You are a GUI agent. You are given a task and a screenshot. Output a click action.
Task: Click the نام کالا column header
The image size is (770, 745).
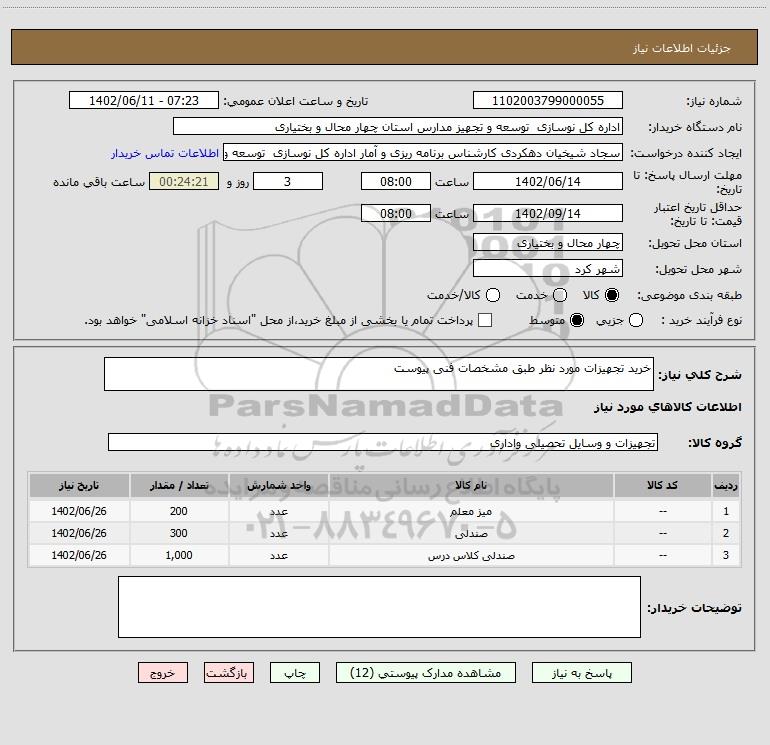click(471, 486)
